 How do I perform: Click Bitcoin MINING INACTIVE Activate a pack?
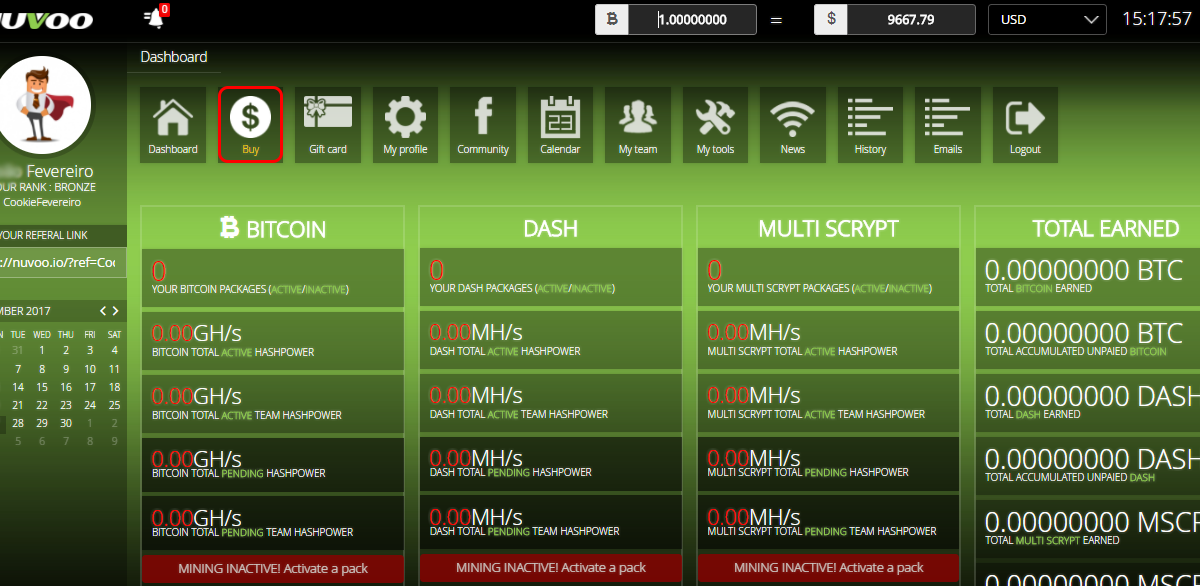[272, 568]
